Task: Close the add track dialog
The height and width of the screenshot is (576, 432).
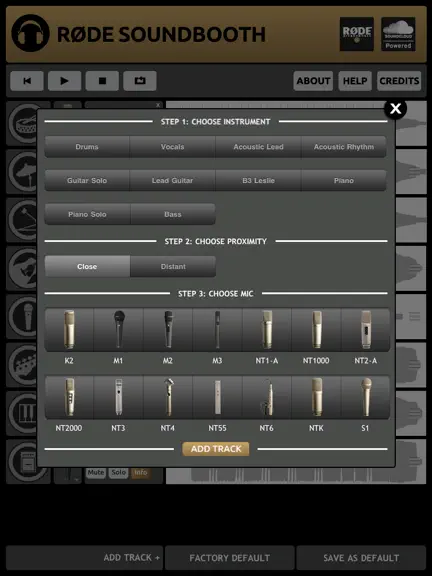Action: pos(395,108)
